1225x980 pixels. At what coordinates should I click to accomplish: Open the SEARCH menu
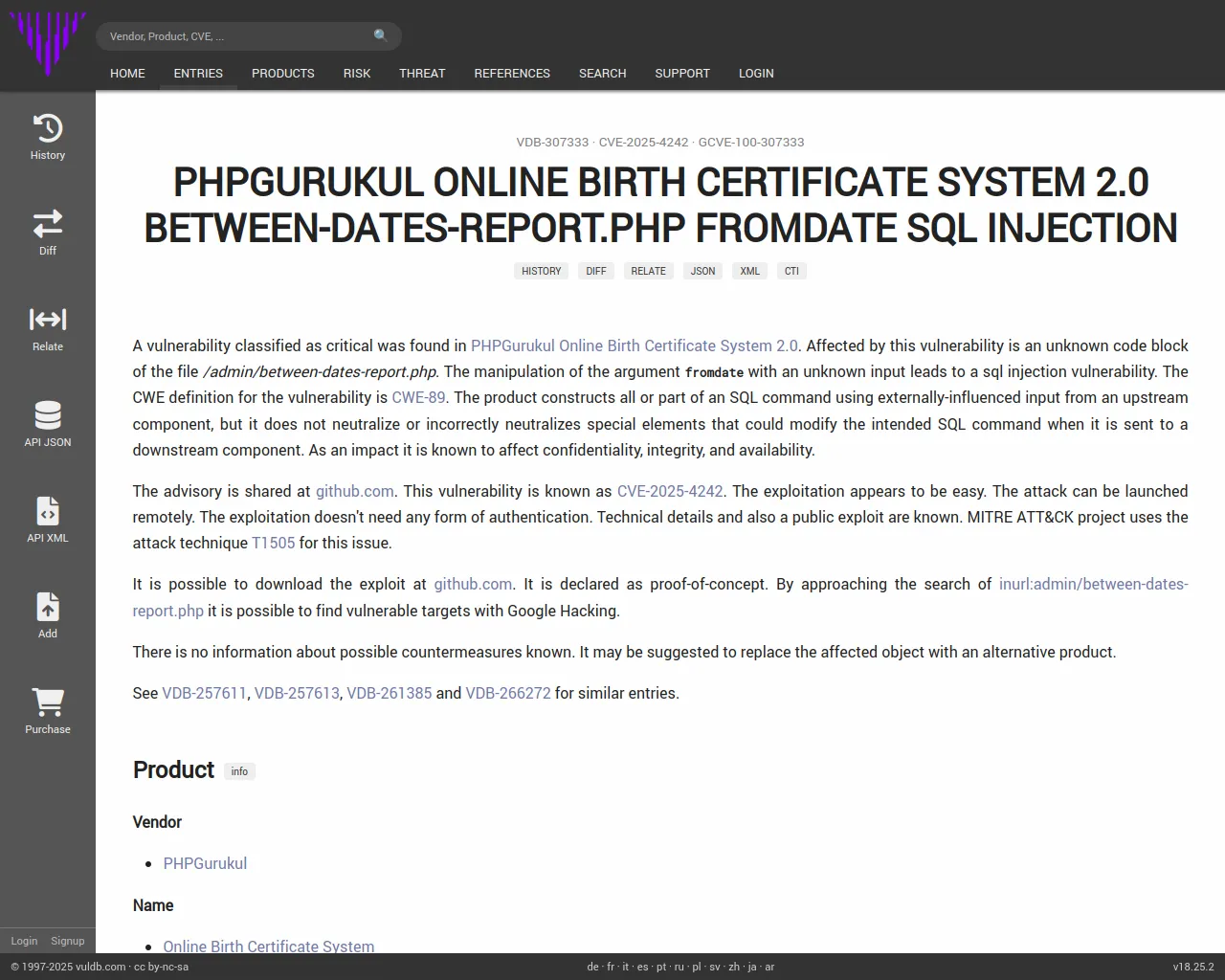[602, 73]
